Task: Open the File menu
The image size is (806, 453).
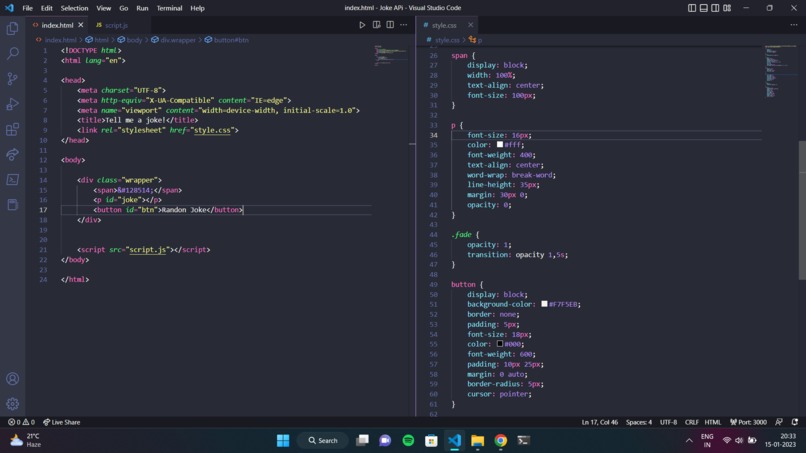Action: pyautogui.click(x=27, y=8)
